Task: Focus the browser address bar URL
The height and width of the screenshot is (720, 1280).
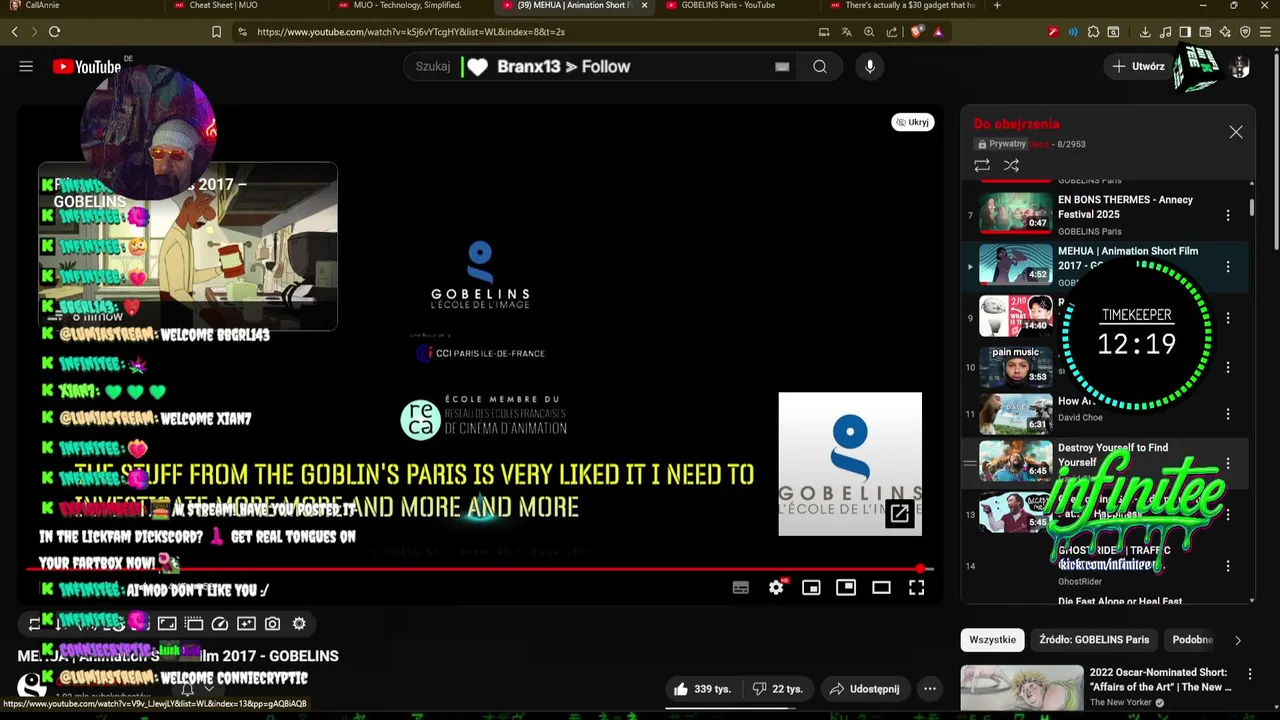Action: (x=410, y=32)
